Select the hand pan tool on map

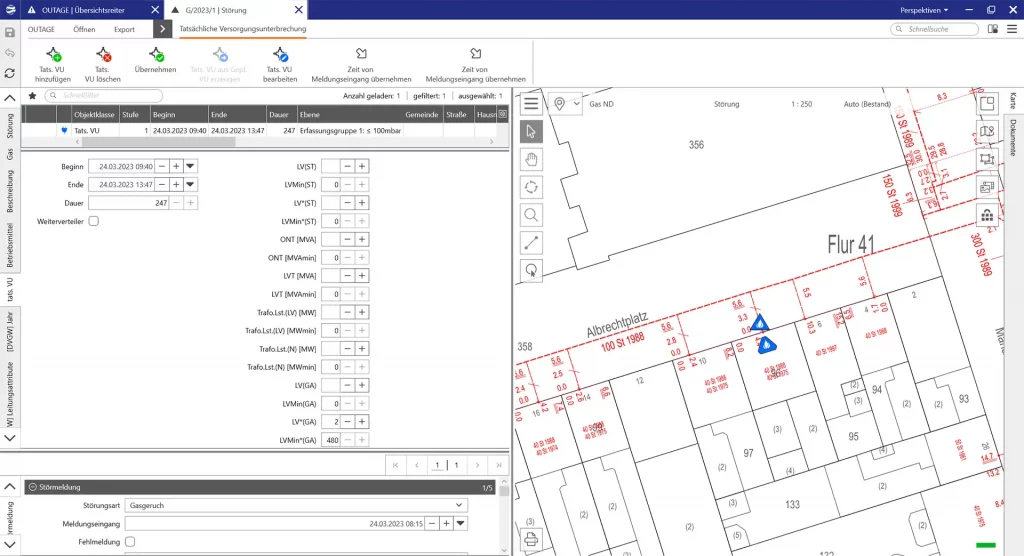pyautogui.click(x=531, y=158)
